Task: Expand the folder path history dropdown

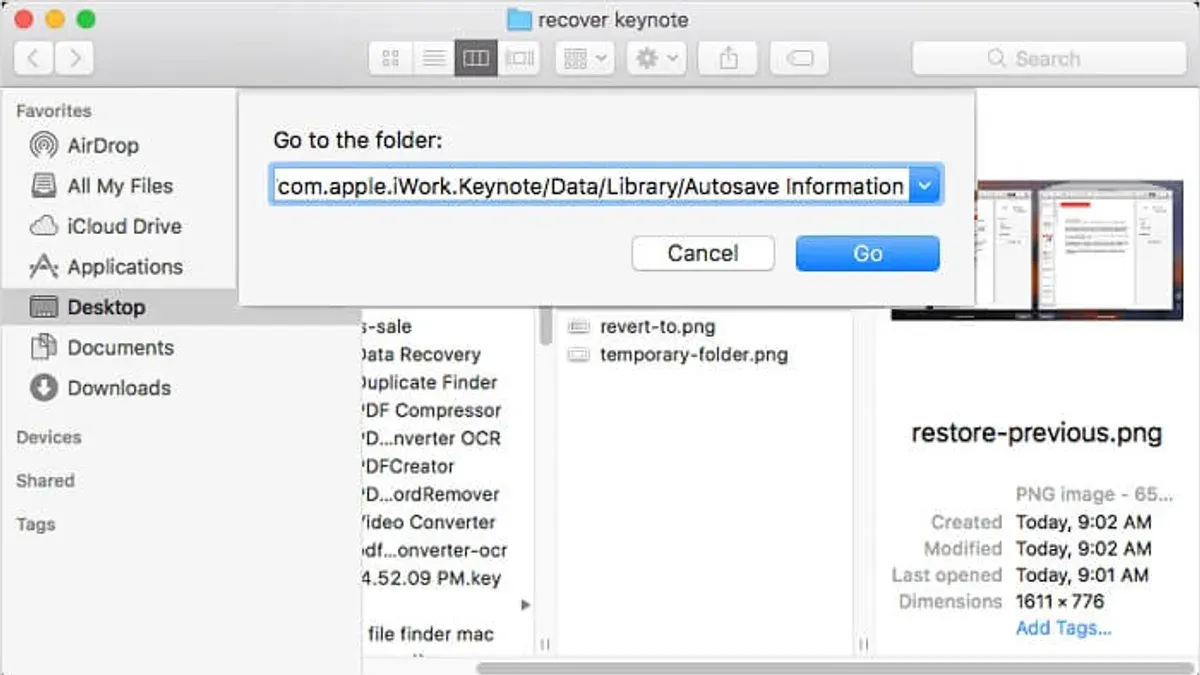Action: [925, 186]
